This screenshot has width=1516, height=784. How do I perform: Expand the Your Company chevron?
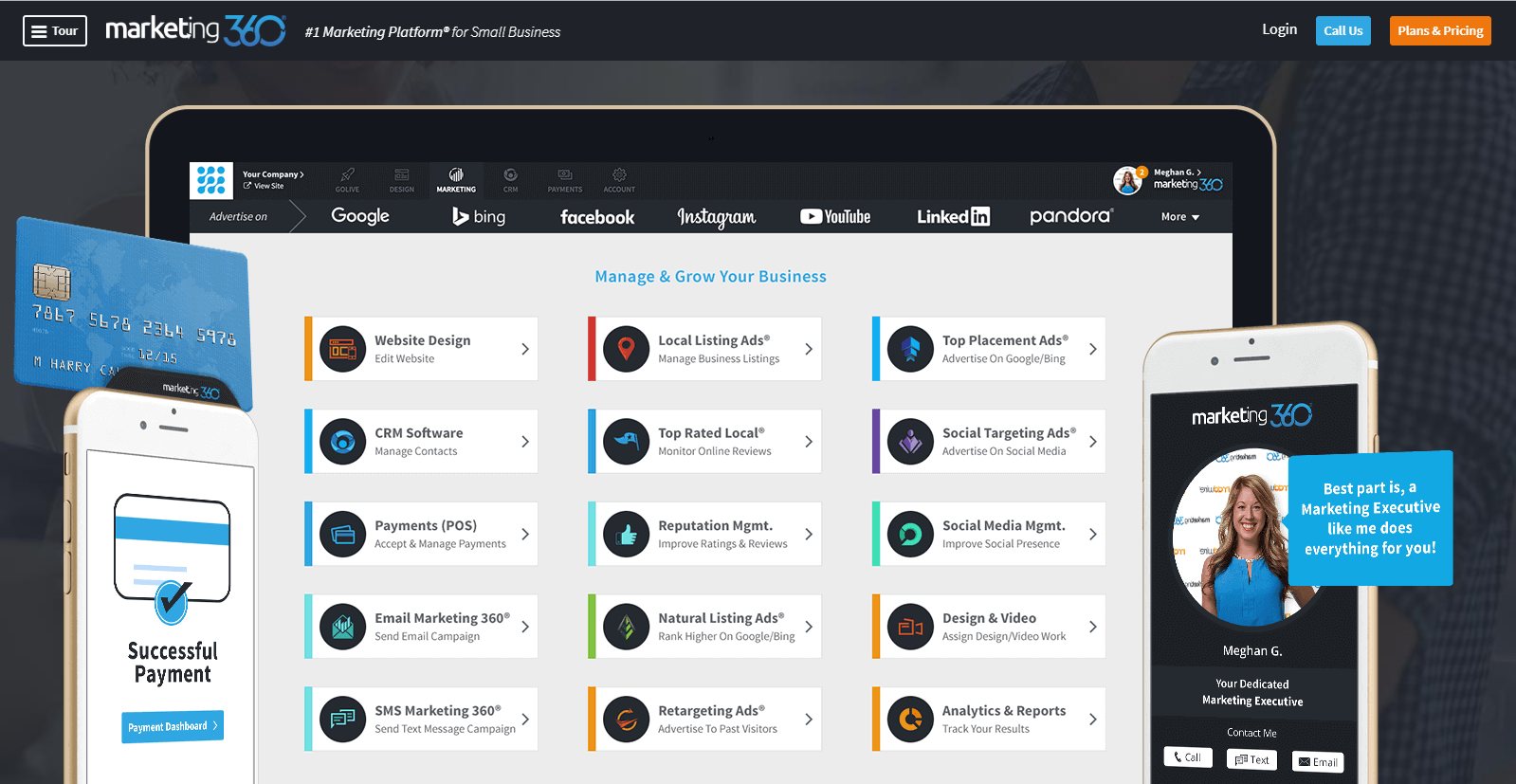tap(301, 174)
